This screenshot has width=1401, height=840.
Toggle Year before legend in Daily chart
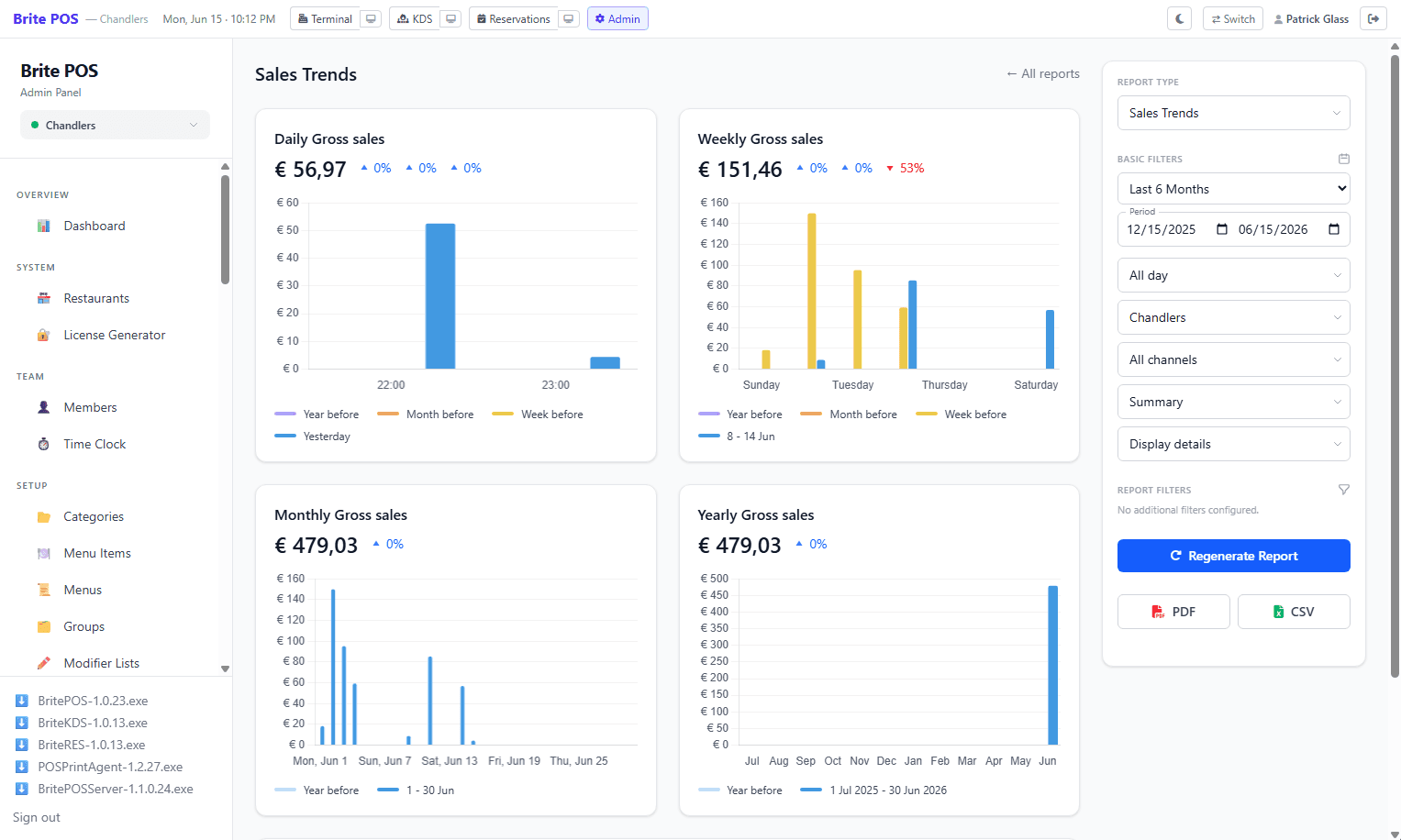point(317,414)
